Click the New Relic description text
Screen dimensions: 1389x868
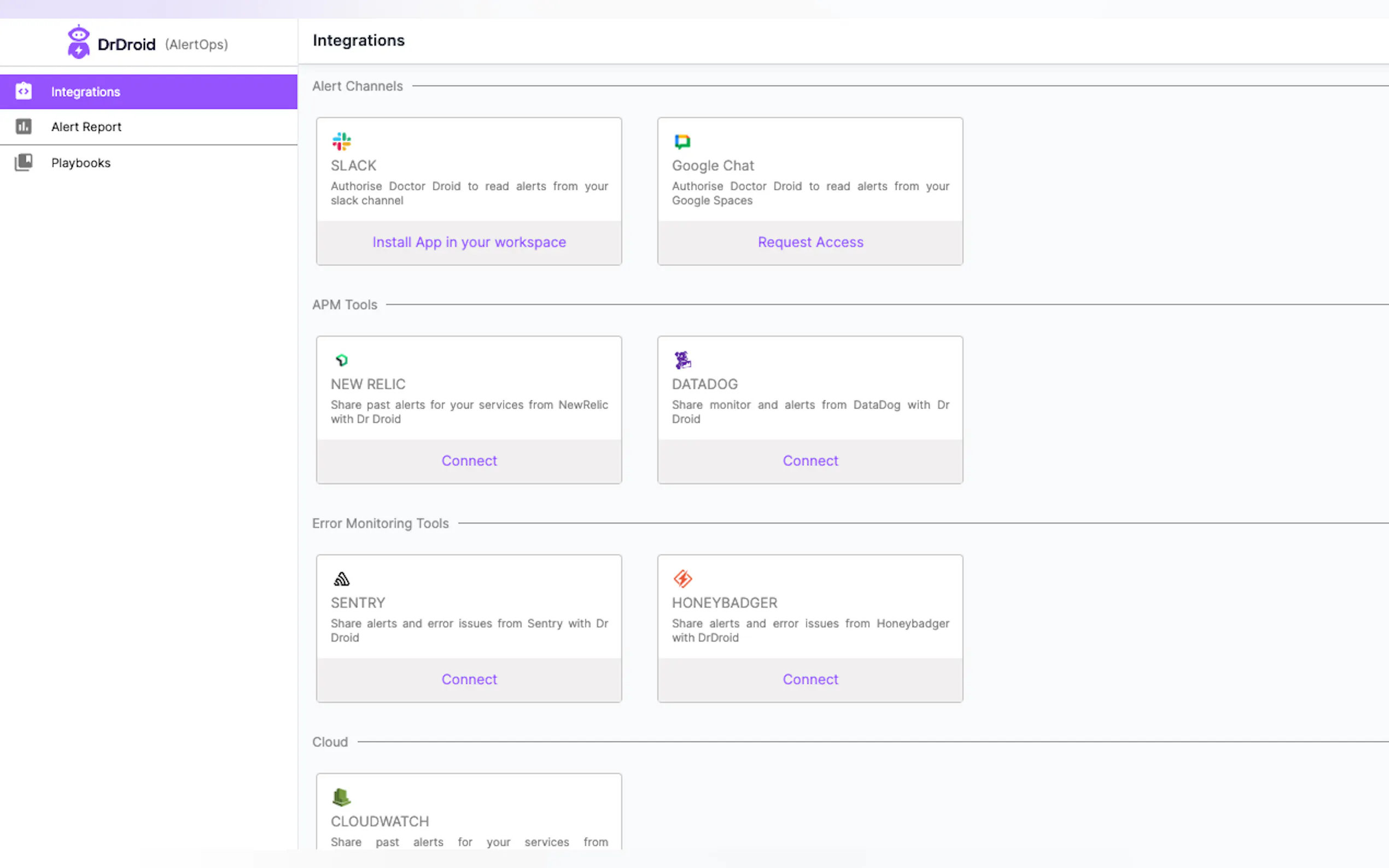coord(469,412)
